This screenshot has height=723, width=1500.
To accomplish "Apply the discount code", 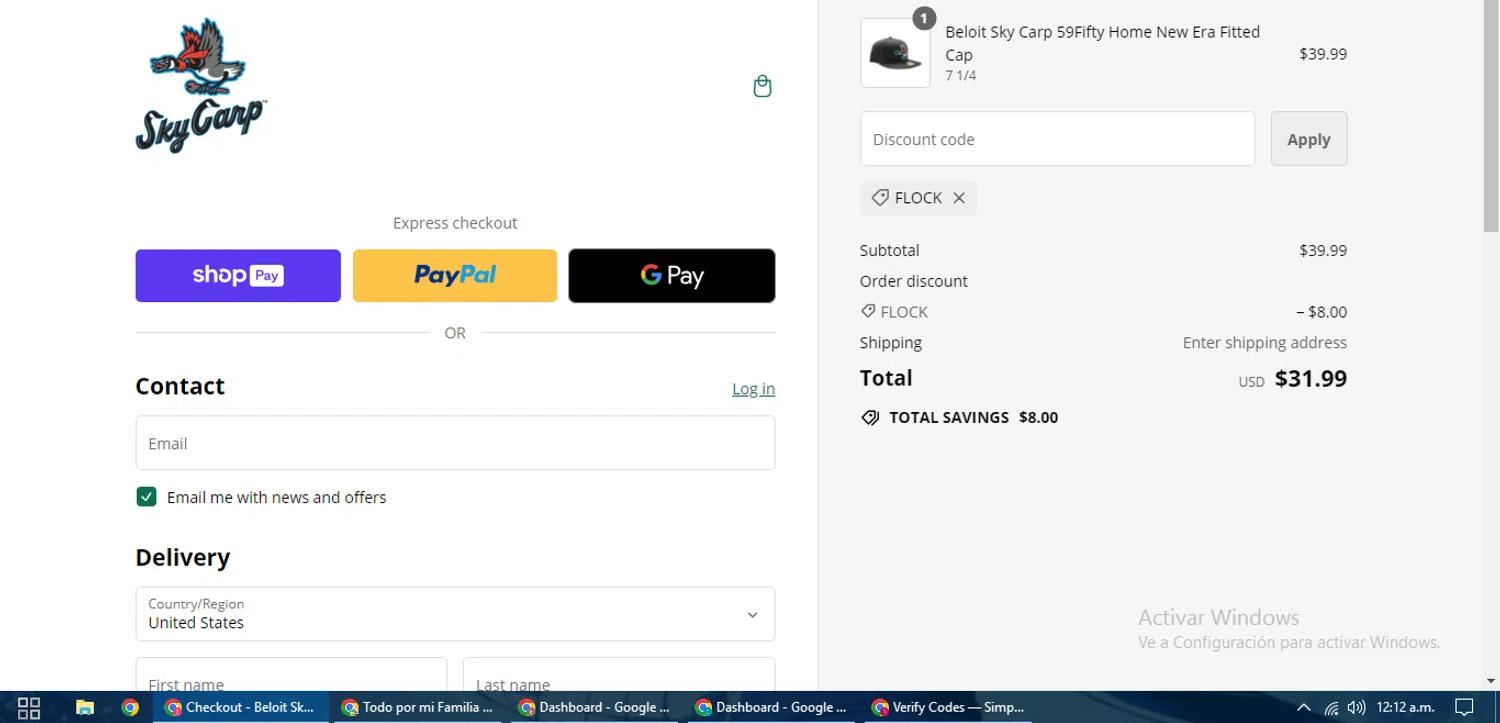I will tap(1309, 139).
